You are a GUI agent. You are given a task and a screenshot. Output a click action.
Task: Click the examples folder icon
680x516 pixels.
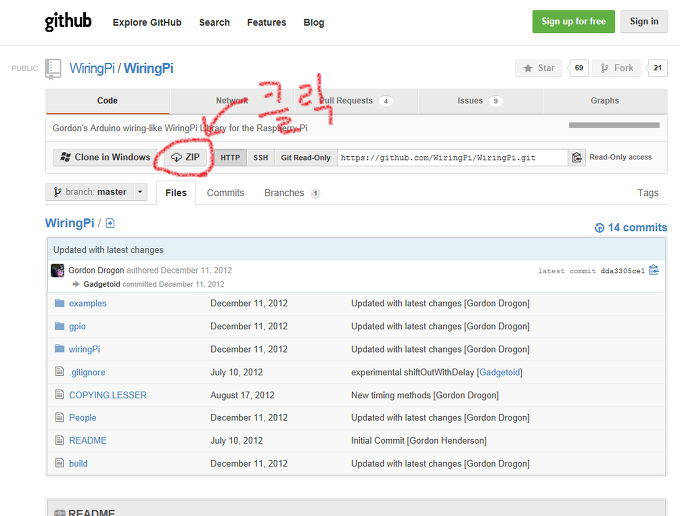click(60, 303)
